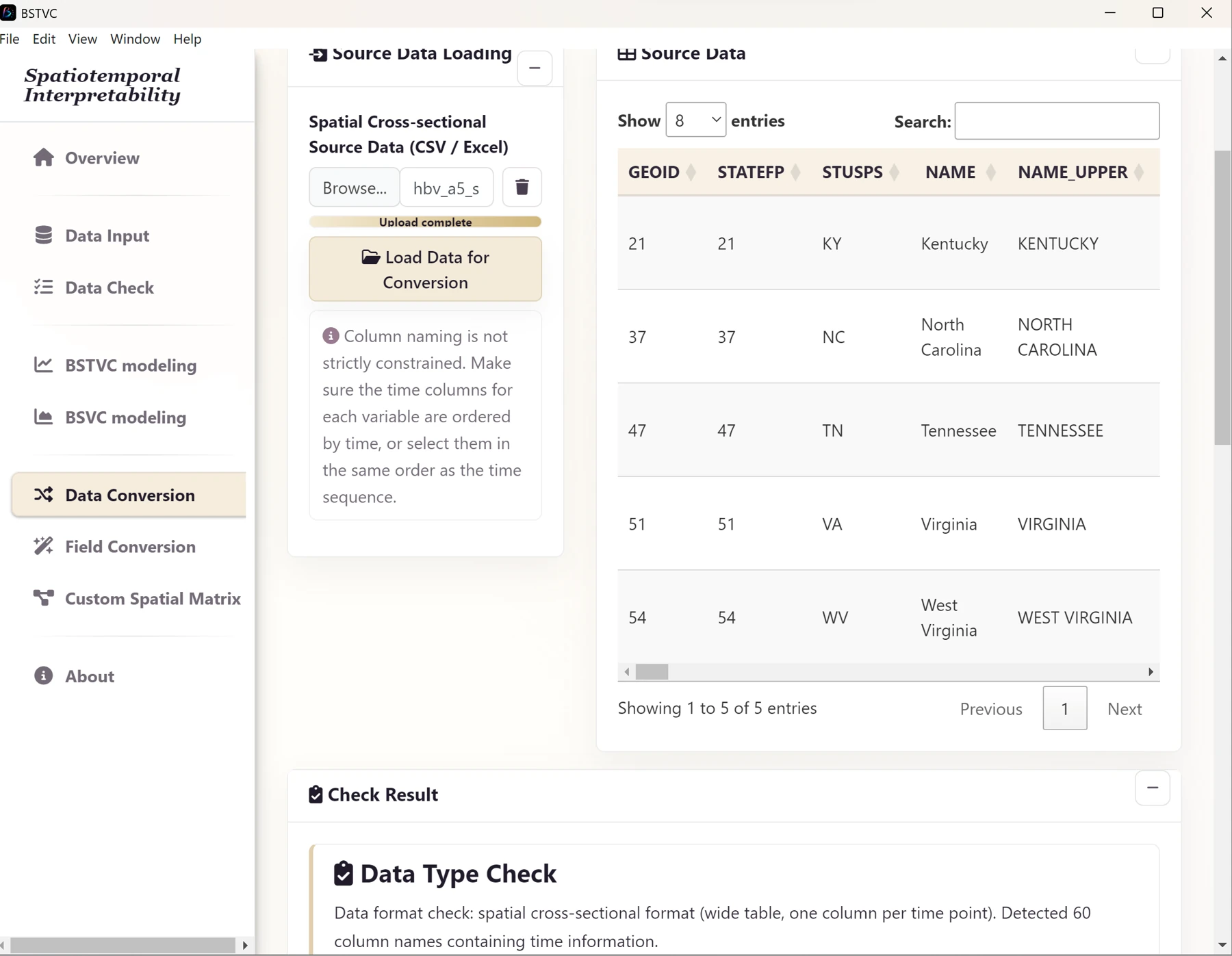Click the Data Conversion shuffle icon
The height and width of the screenshot is (956, 1232).
click(x=44, y=494)
